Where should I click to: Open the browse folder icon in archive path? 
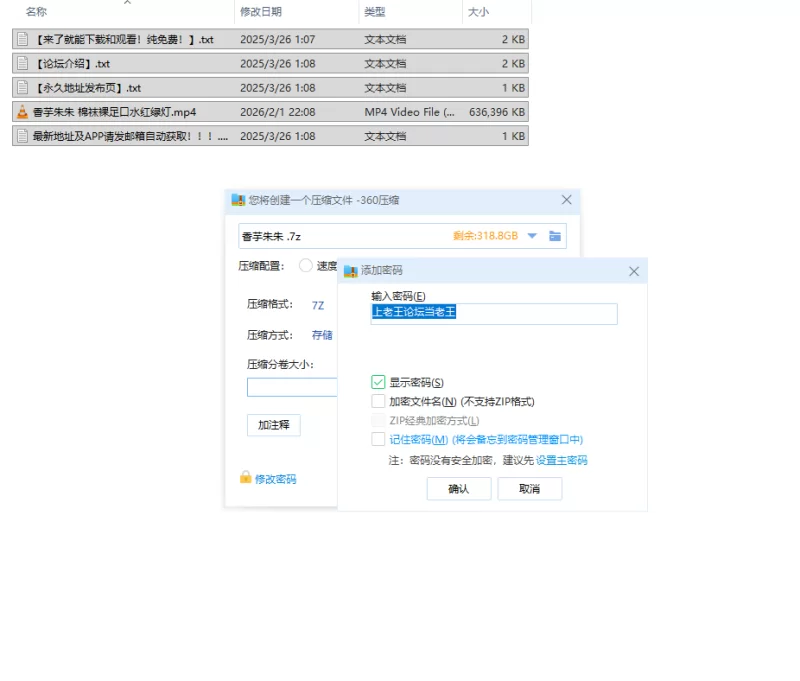[x=555, y=236]
